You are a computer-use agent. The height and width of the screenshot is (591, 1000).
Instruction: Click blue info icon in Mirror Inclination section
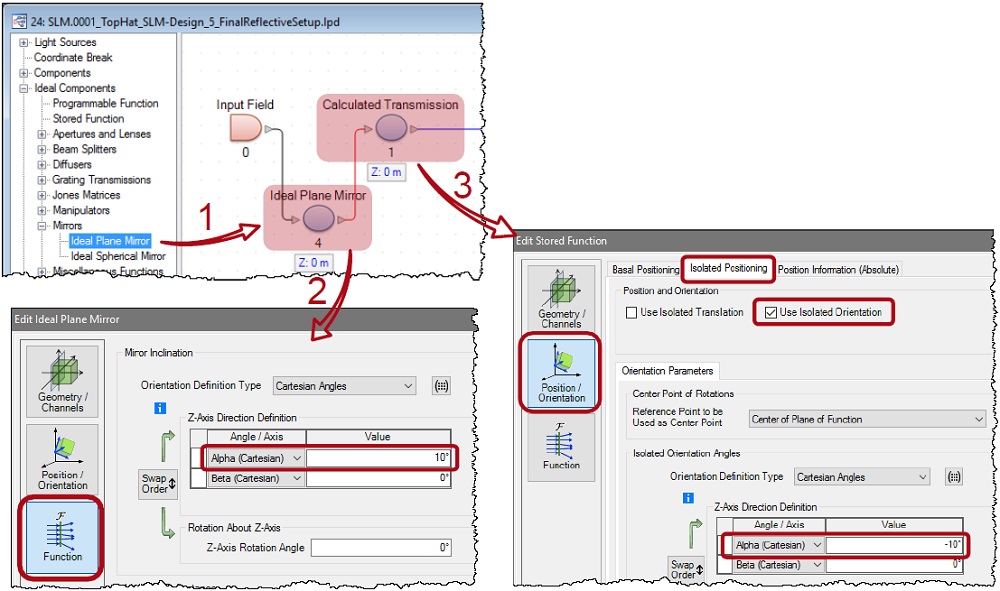[159, 408]
